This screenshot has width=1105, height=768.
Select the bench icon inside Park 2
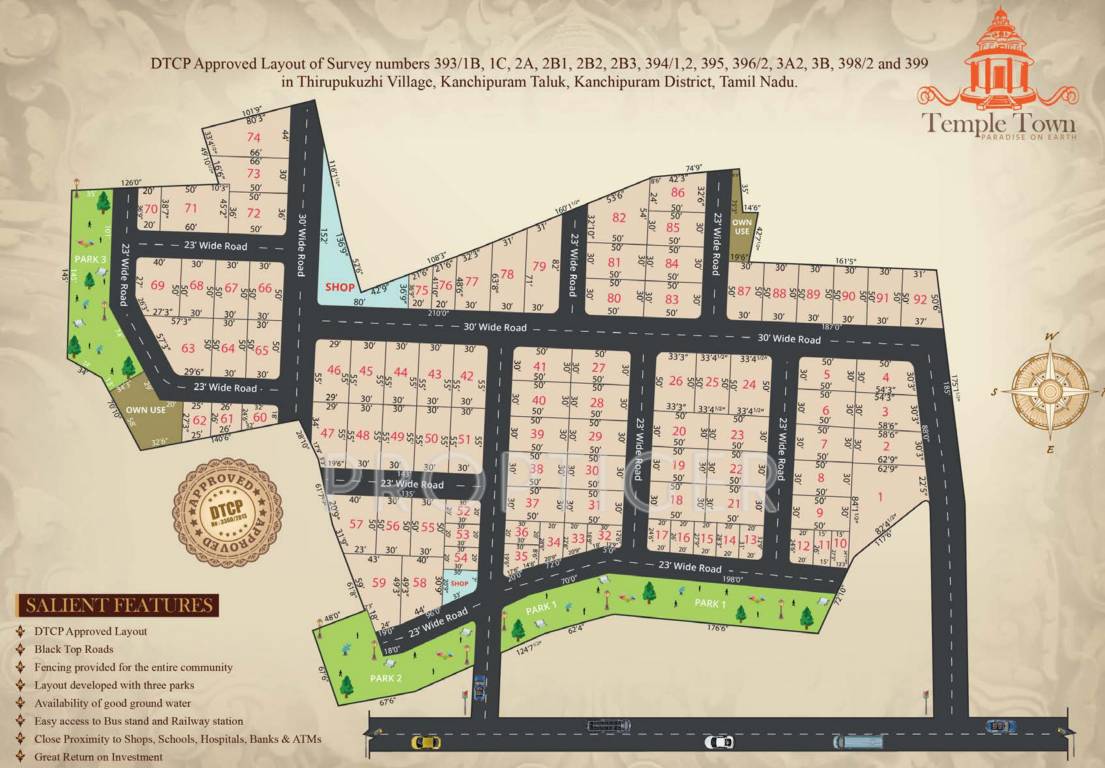[x=390, y=663]
